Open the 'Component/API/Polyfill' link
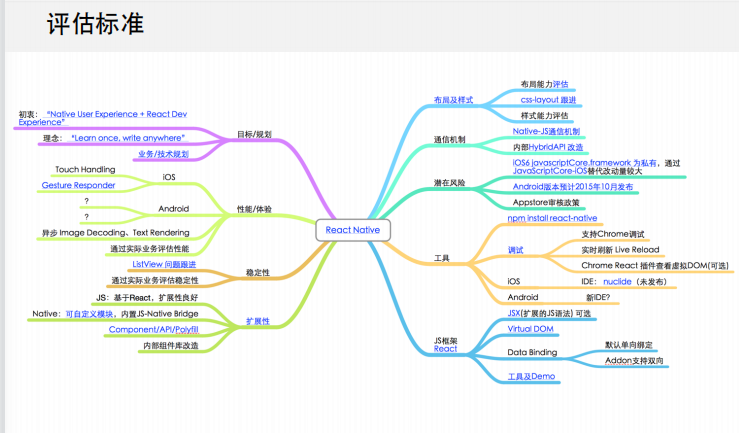739x433 pixels. pos(154,329)
